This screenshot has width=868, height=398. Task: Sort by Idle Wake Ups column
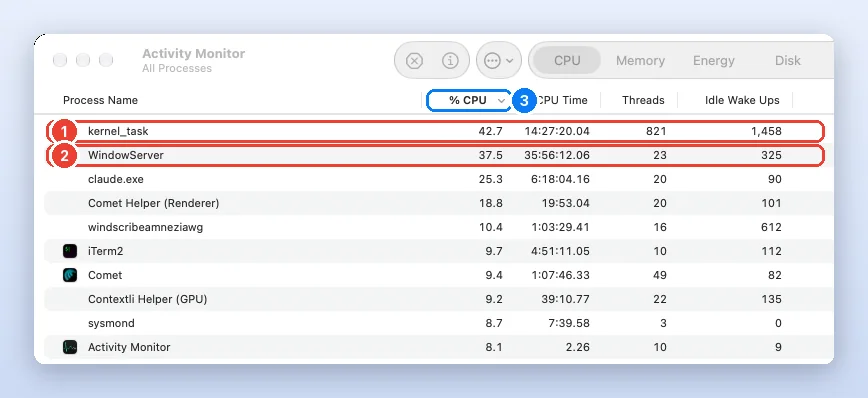pos(742,100)
